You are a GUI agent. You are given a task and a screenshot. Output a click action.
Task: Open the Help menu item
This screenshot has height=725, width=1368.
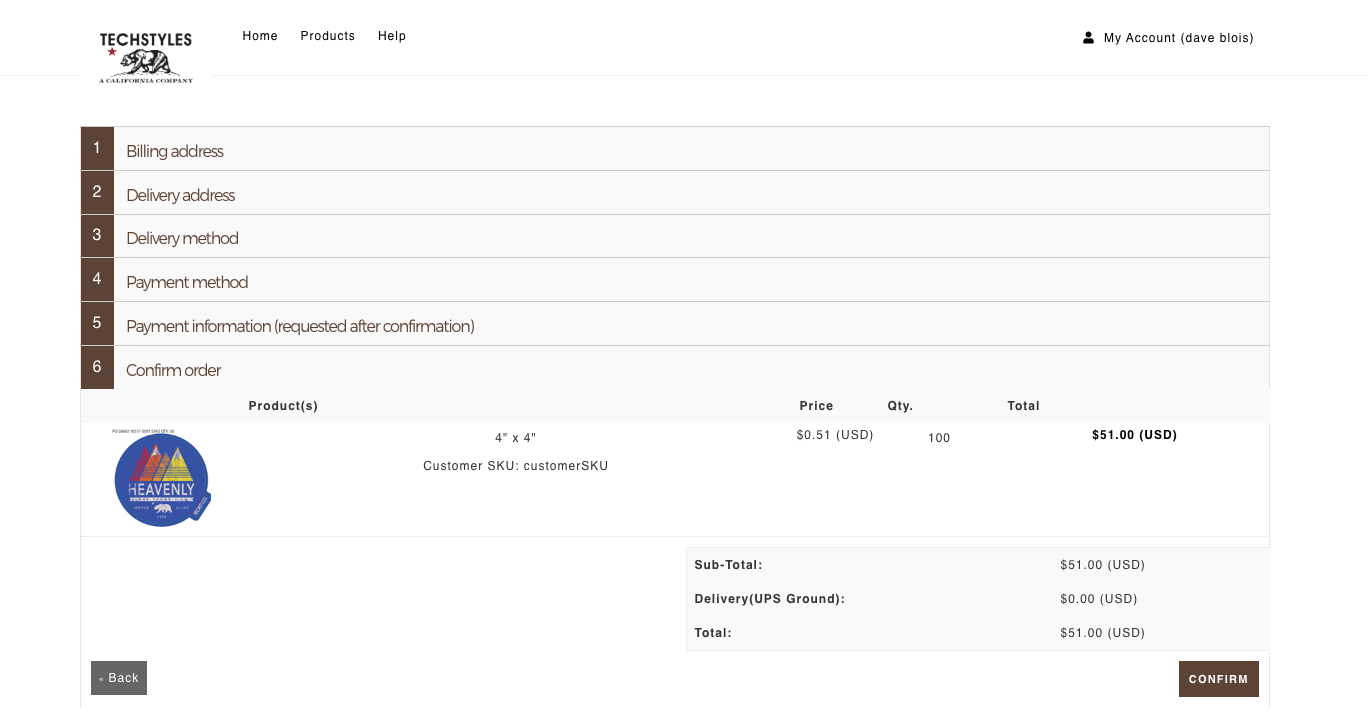point(392,36)
